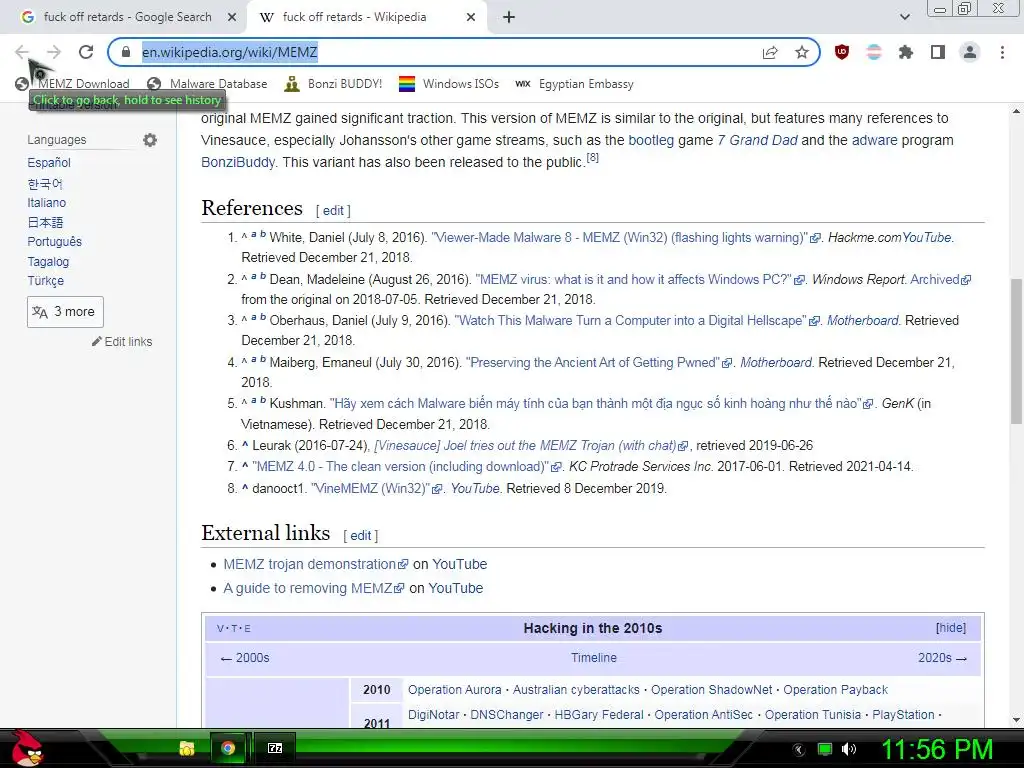The height and width of the screenshot is (768, 1024).
Task: Expand the tab search chevron
Action: [904, 17]
